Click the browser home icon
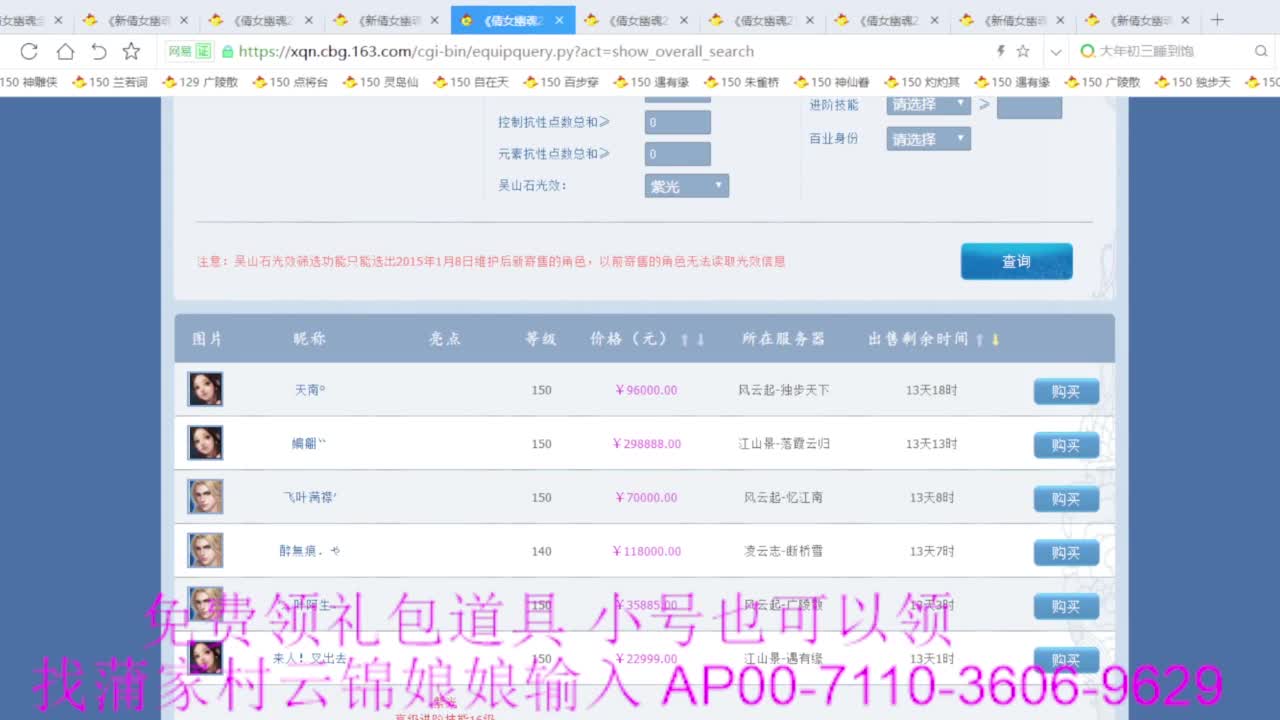Screen dimensions: 1280x720 [x=64, y=51]
